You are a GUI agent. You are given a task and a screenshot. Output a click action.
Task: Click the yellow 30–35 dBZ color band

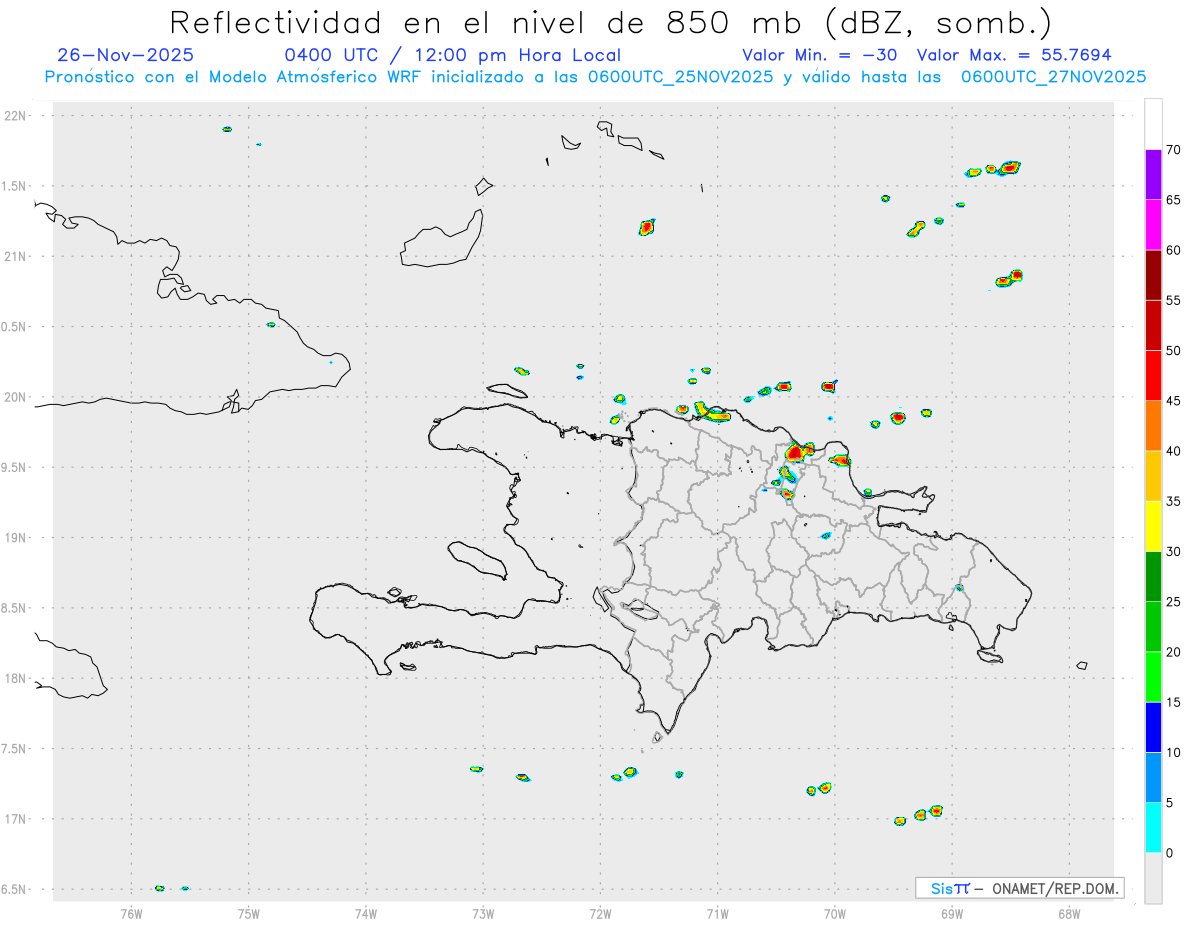pyautogui.click(x=1153, y=526)
